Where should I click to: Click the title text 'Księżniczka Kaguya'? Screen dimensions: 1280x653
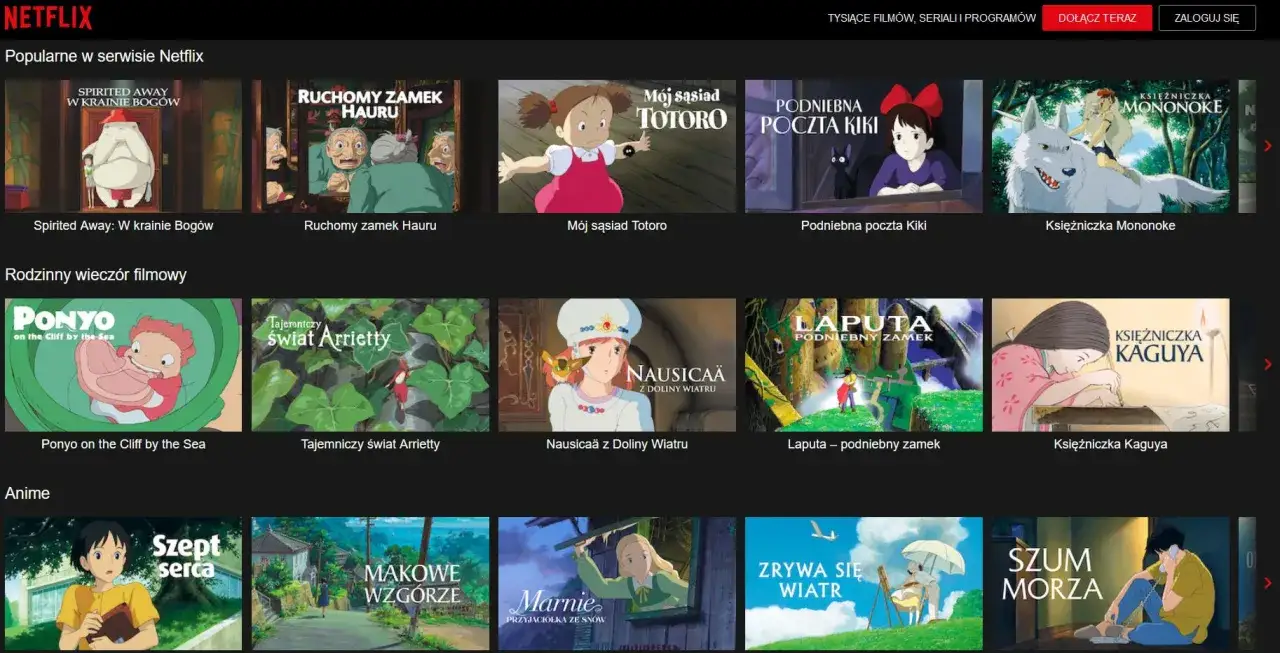pos(1111,444)
